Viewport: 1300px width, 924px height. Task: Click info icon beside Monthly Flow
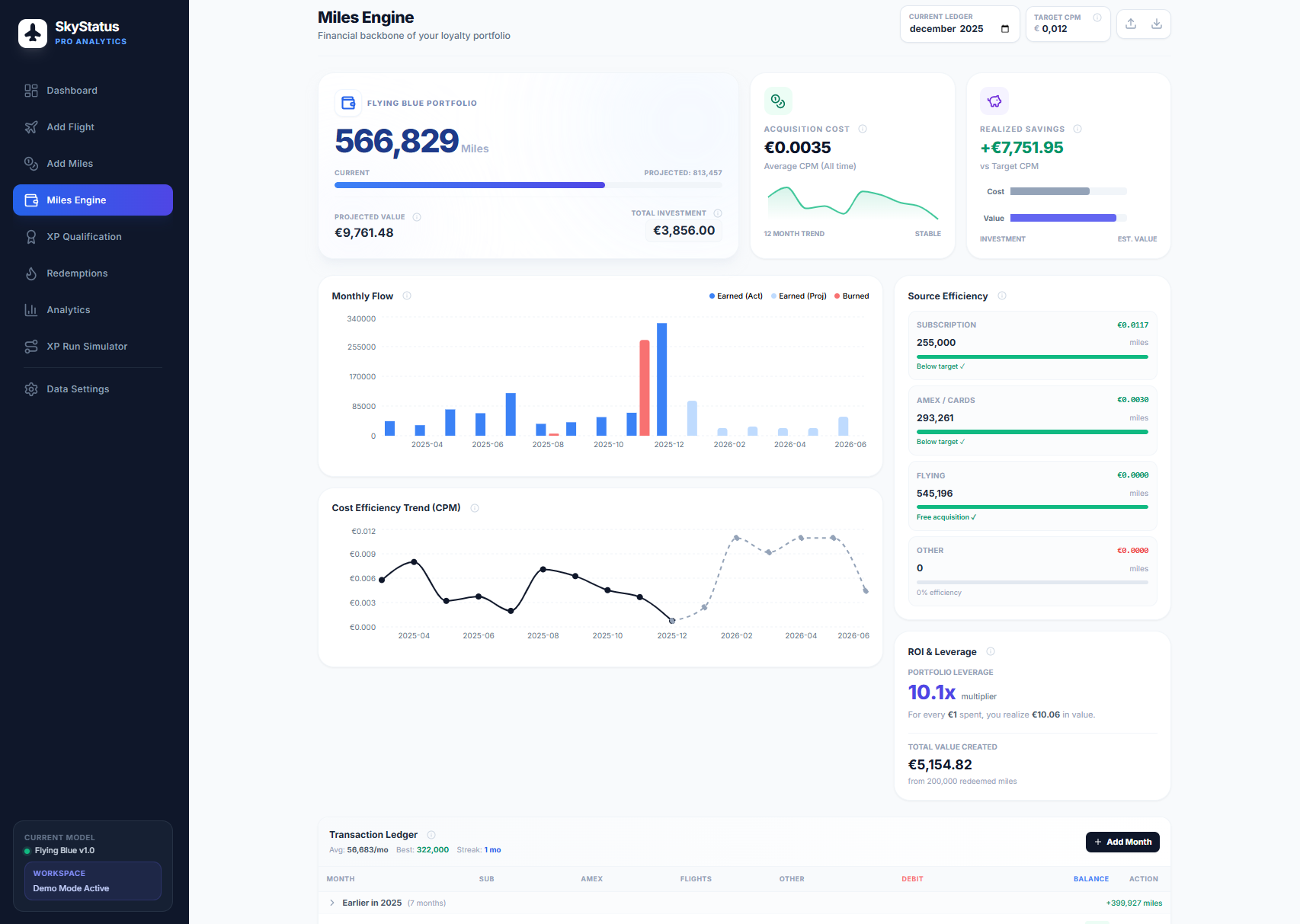pyautogui.click(x=407, y=296)
